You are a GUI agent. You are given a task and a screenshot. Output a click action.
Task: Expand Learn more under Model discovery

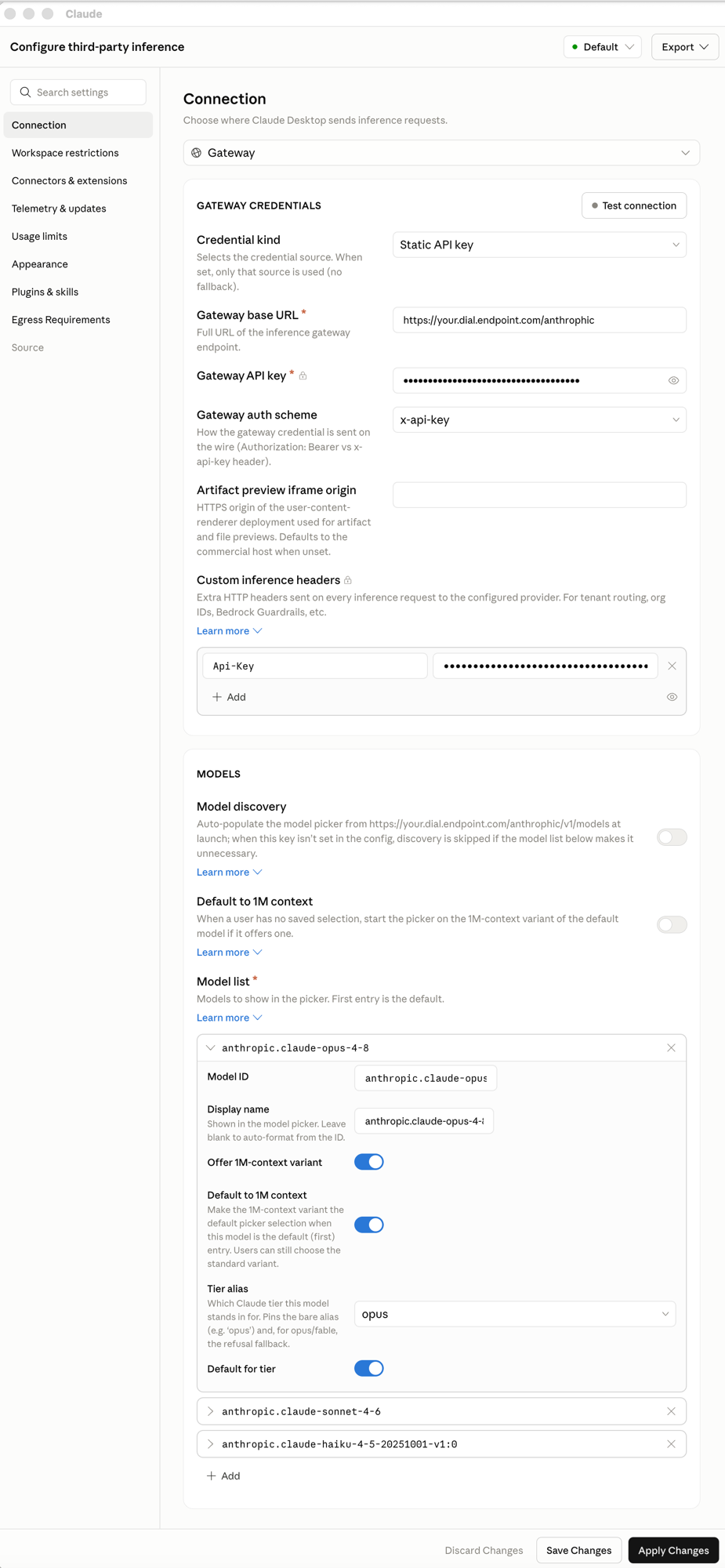pyautogui.click(x=230, y=872)
